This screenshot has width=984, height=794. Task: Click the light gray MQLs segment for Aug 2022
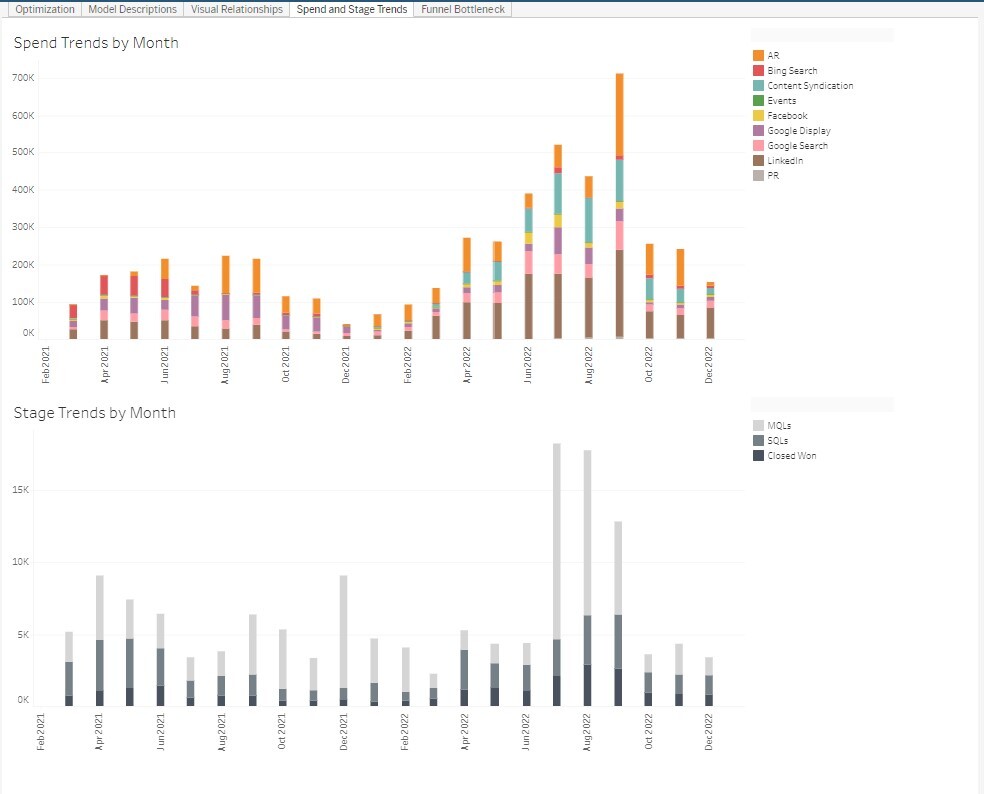[x=587, y=533]
